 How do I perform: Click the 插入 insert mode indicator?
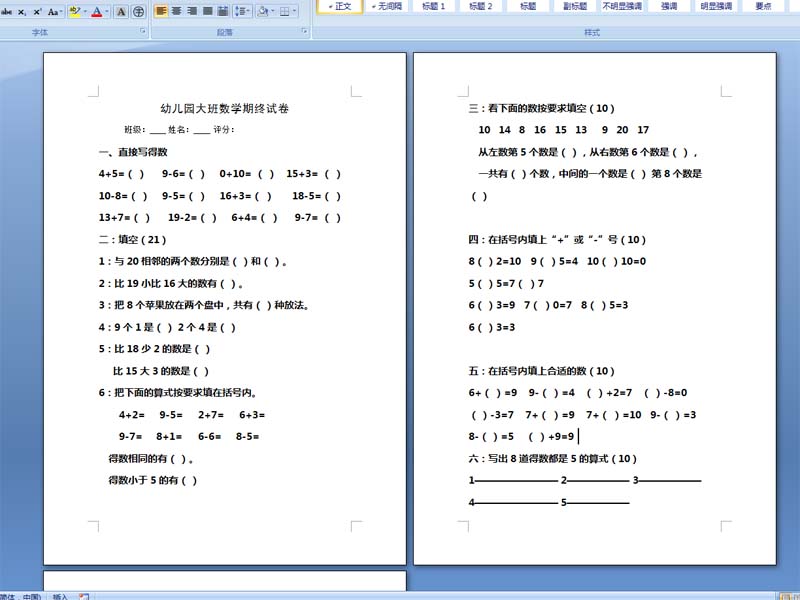(x=60, y=596)
